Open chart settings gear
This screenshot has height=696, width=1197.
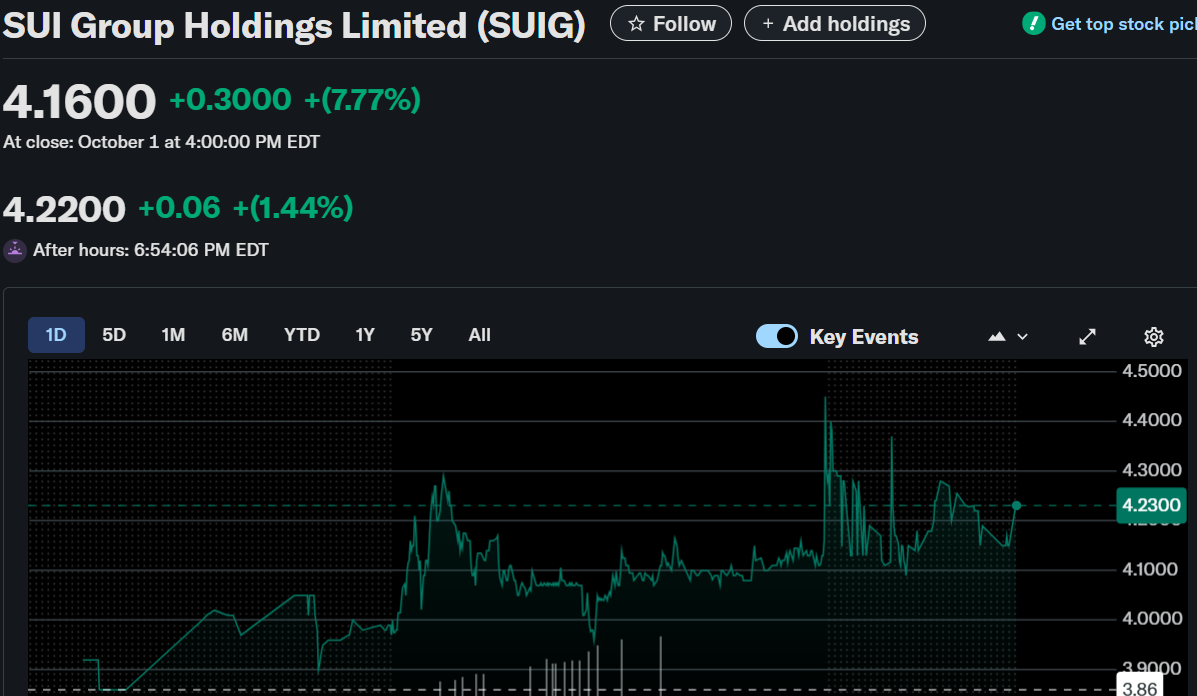coord(1153,336)
